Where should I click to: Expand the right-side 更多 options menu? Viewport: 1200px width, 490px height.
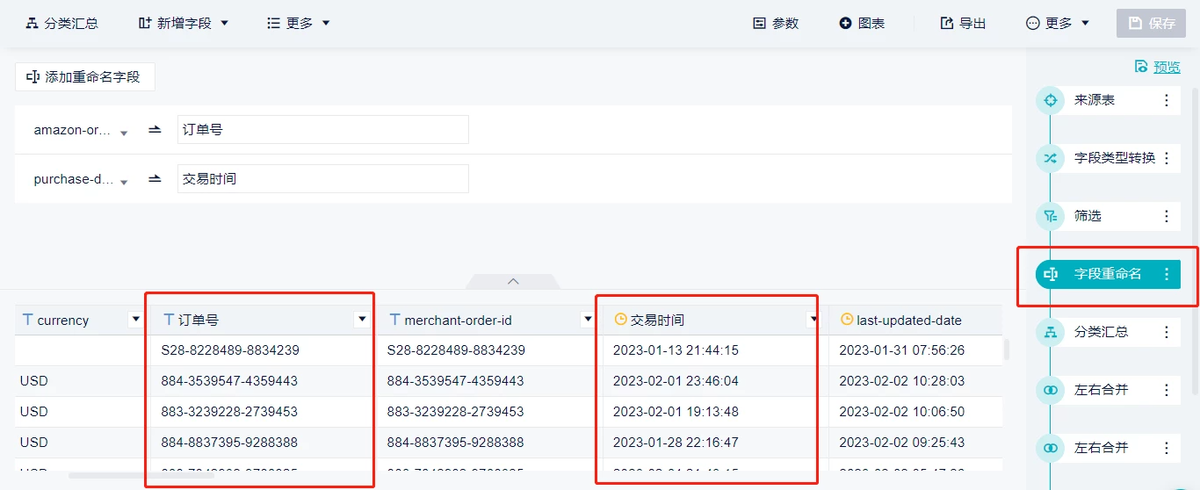[1057, 23]
